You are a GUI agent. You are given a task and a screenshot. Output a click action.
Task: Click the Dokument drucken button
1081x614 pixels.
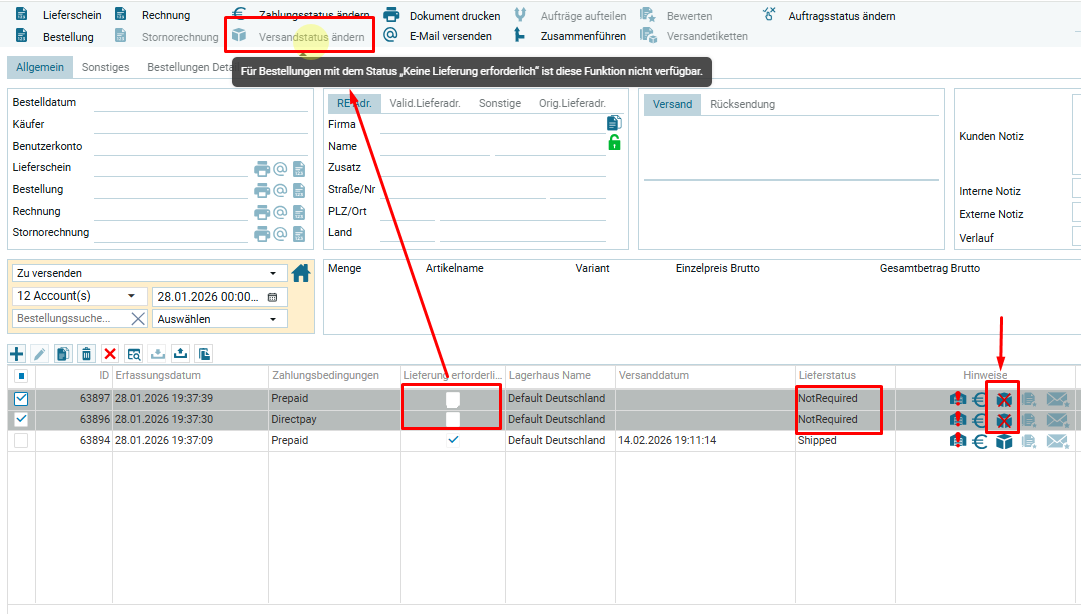(442, 16)
